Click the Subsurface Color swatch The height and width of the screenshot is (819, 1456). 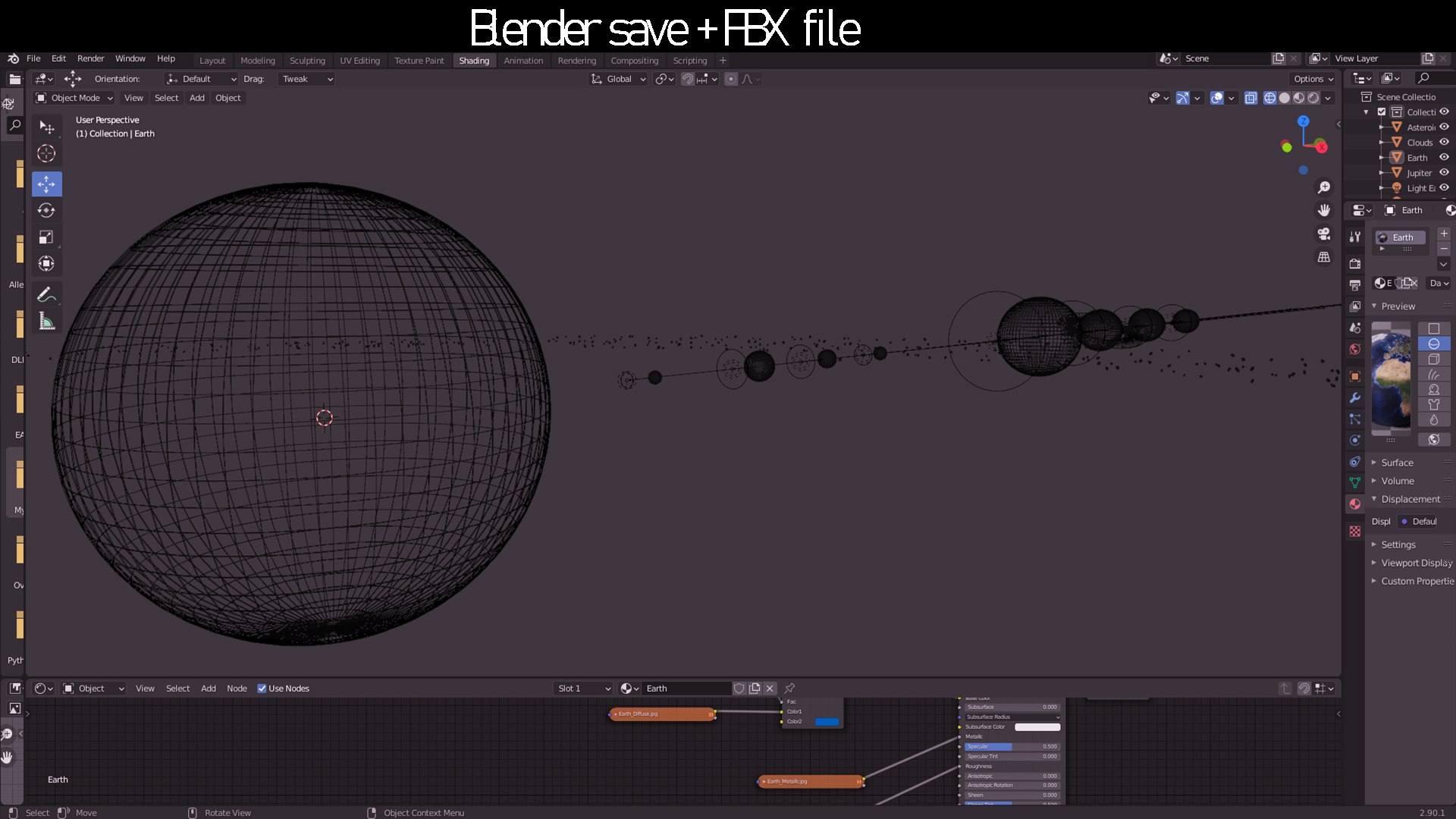click(1037, 727)
